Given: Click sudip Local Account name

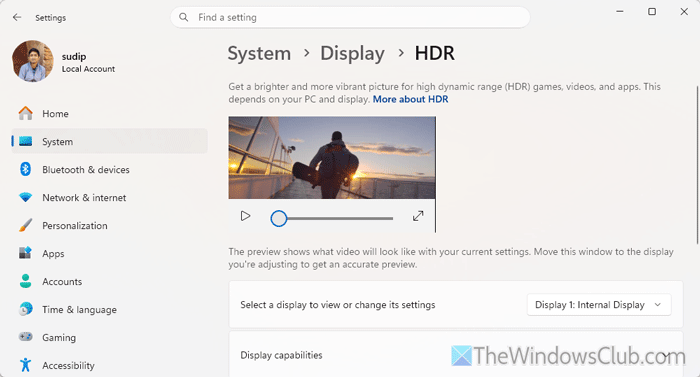Looking at the screenshot, I should [88, 62].
